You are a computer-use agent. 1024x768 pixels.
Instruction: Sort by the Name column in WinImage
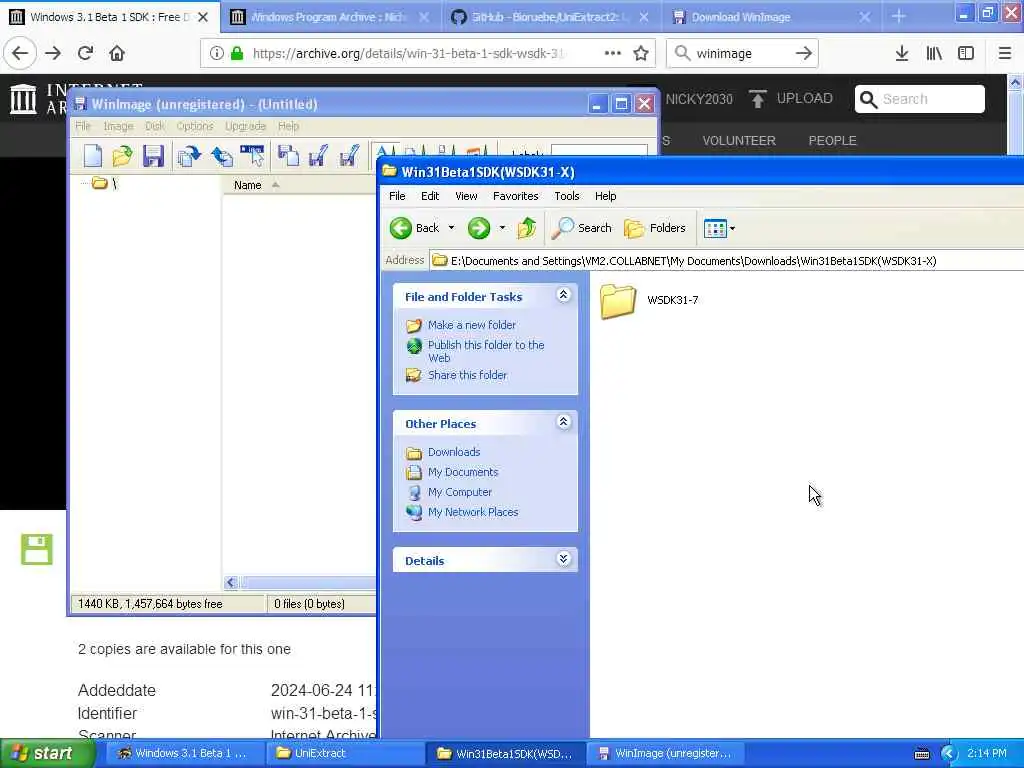(248, 185)
